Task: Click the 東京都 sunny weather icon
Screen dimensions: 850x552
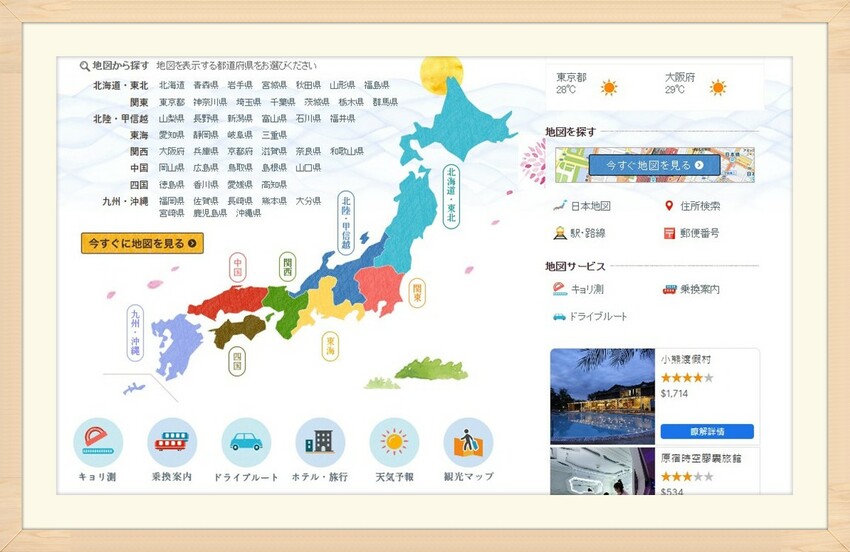Action: pyautogui.click(x=609, y=88)
